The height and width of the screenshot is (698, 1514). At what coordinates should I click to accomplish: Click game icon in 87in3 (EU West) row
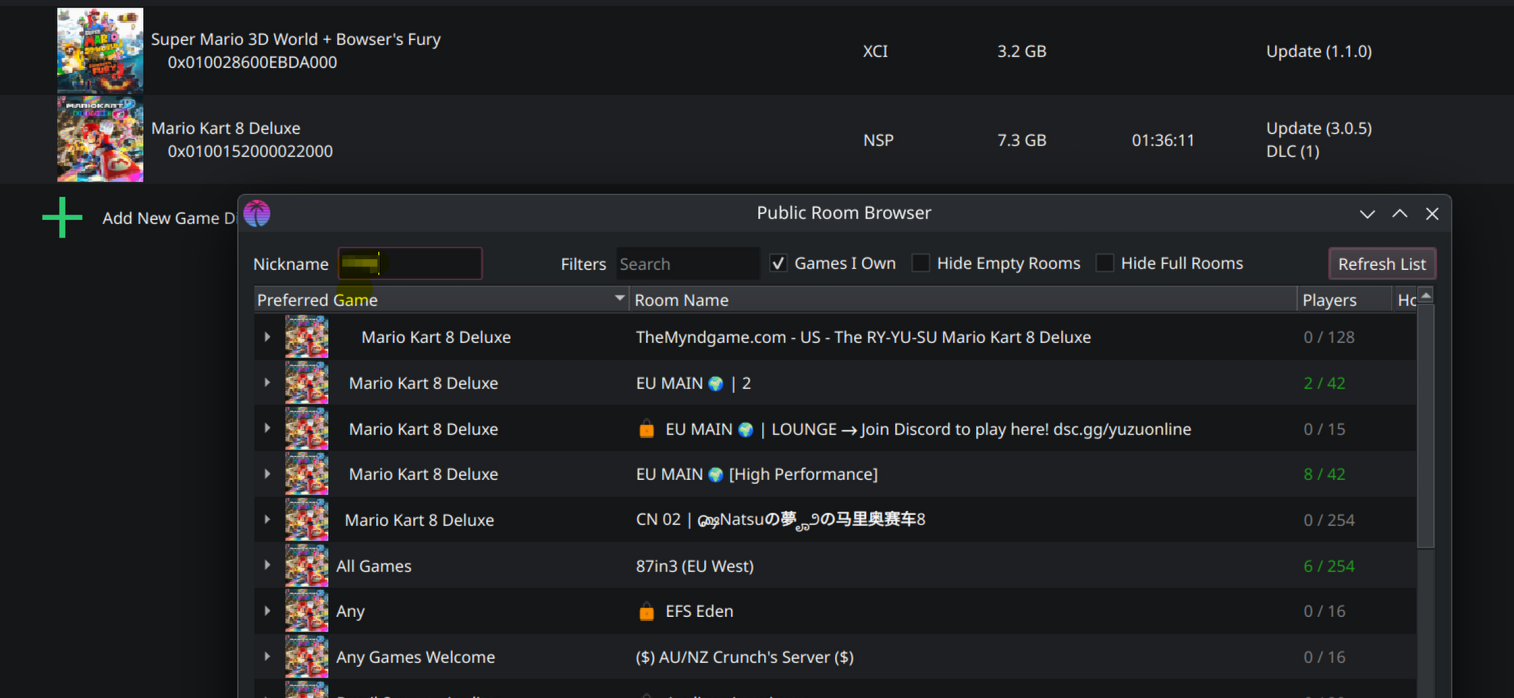tap(306, 566)
